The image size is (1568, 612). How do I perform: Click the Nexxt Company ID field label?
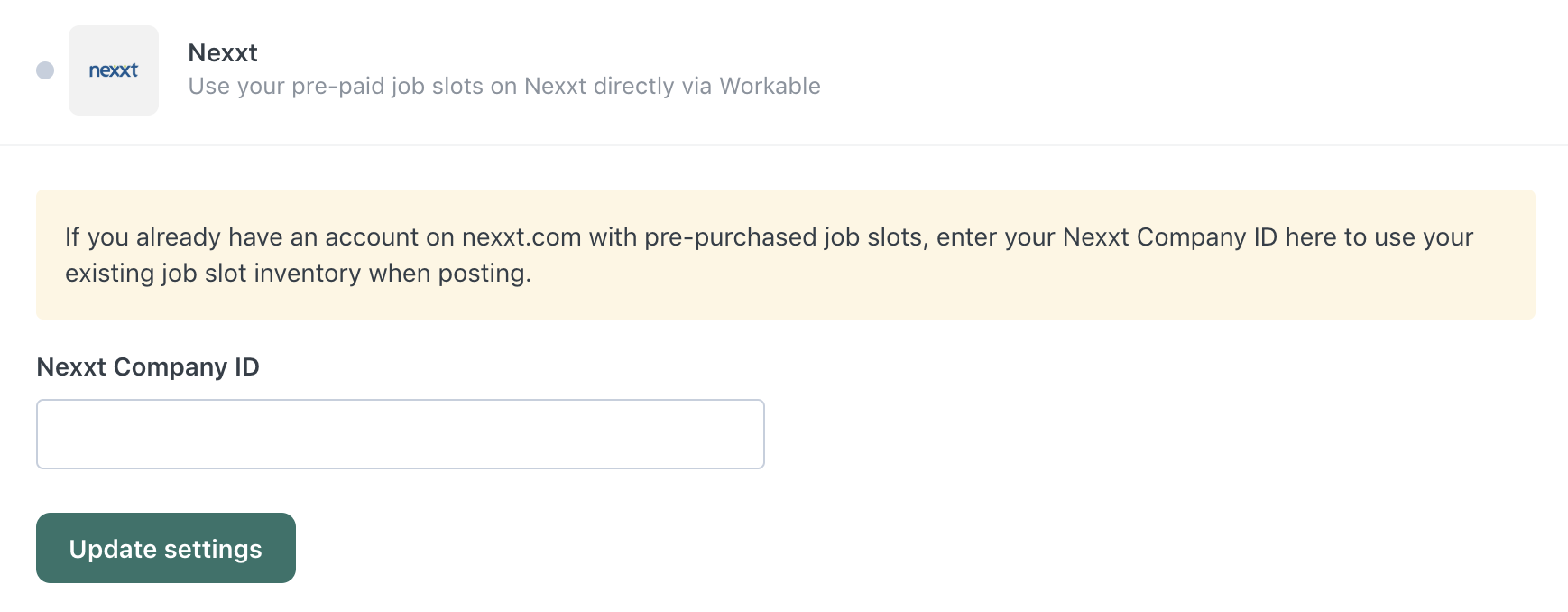148,367
